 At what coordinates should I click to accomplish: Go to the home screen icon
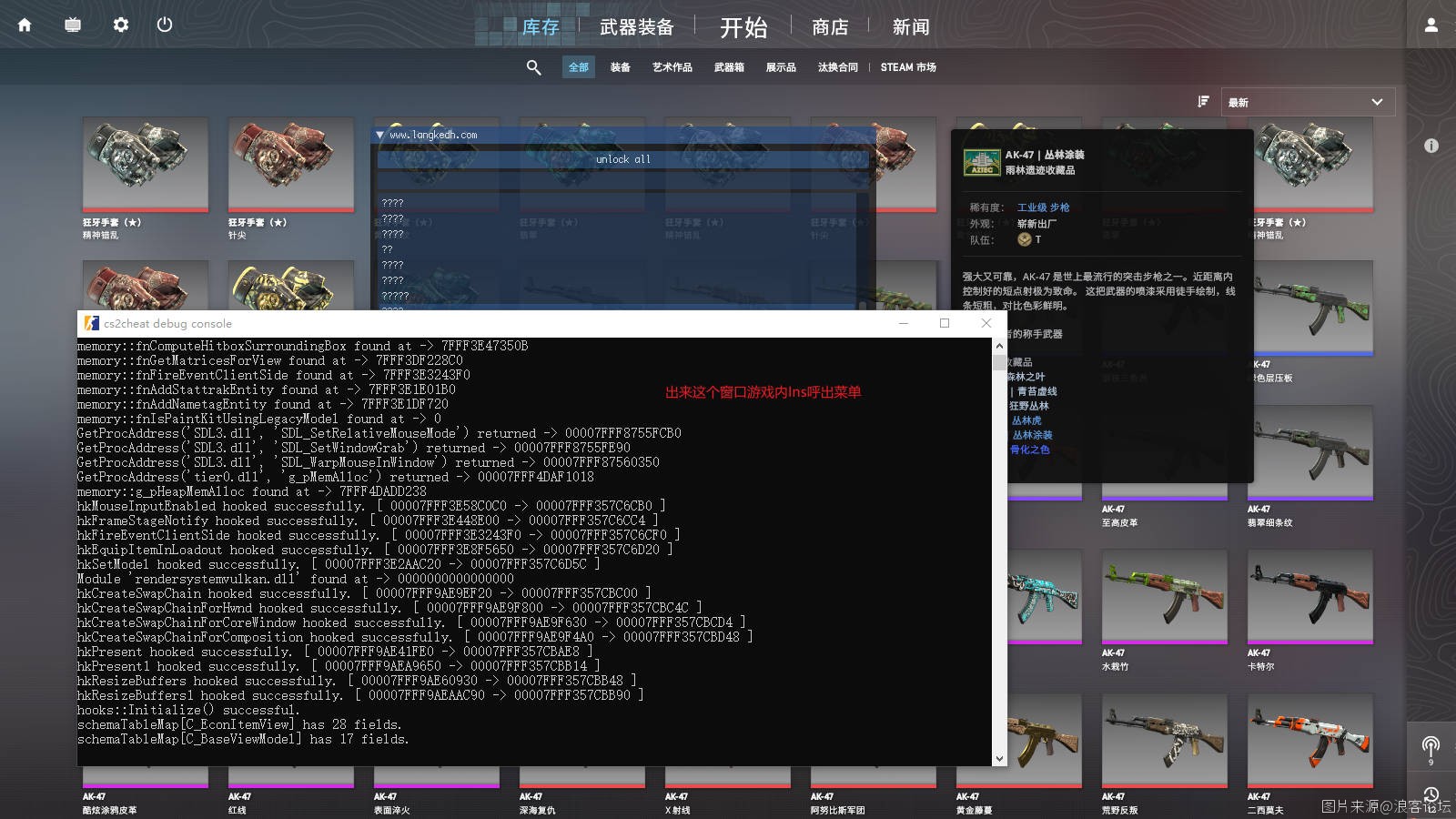[25, 25]
